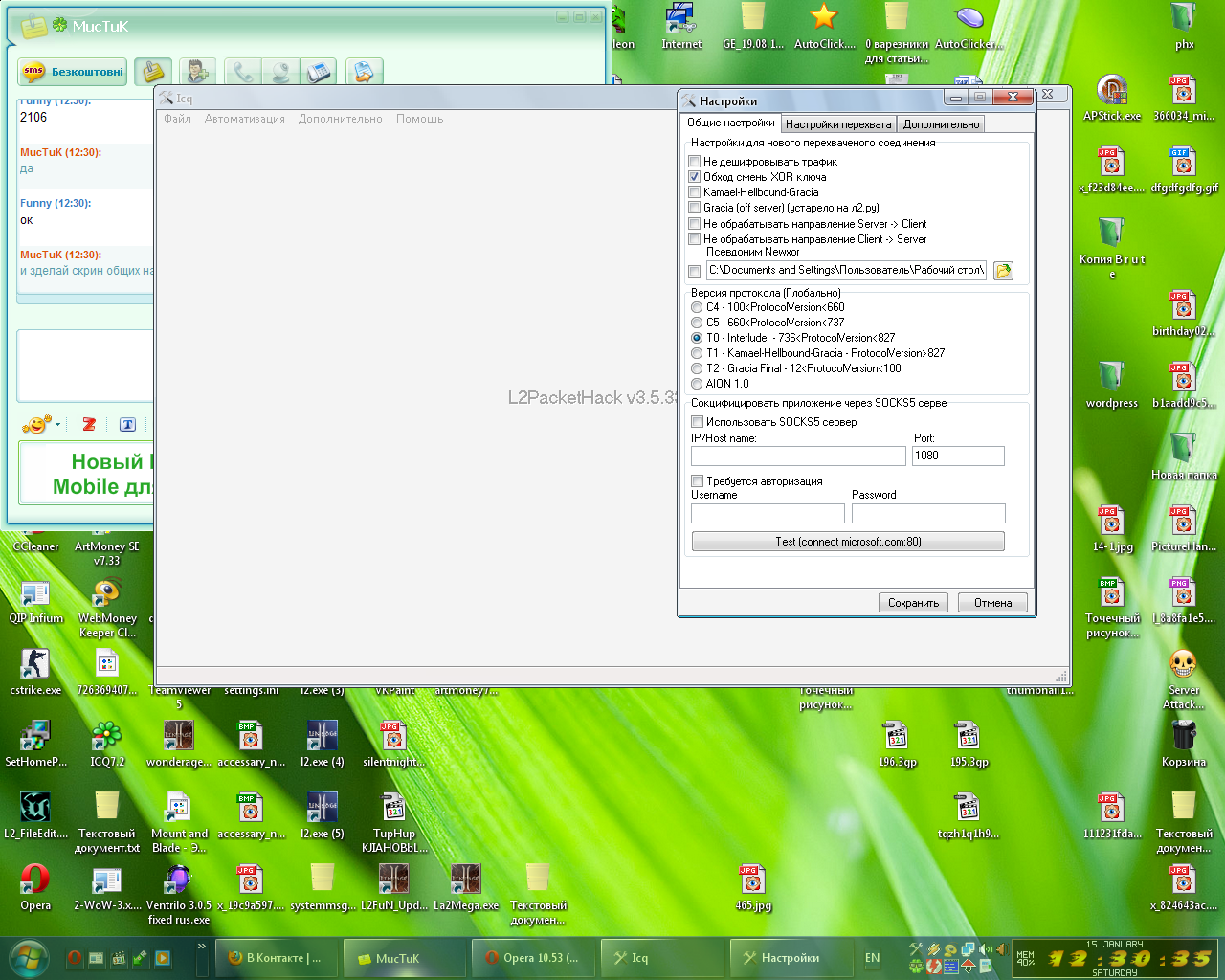Select the ICQ7.2 desktop icon
The width and height of the screenshot is (1225, 980).
tap(107, 744)
